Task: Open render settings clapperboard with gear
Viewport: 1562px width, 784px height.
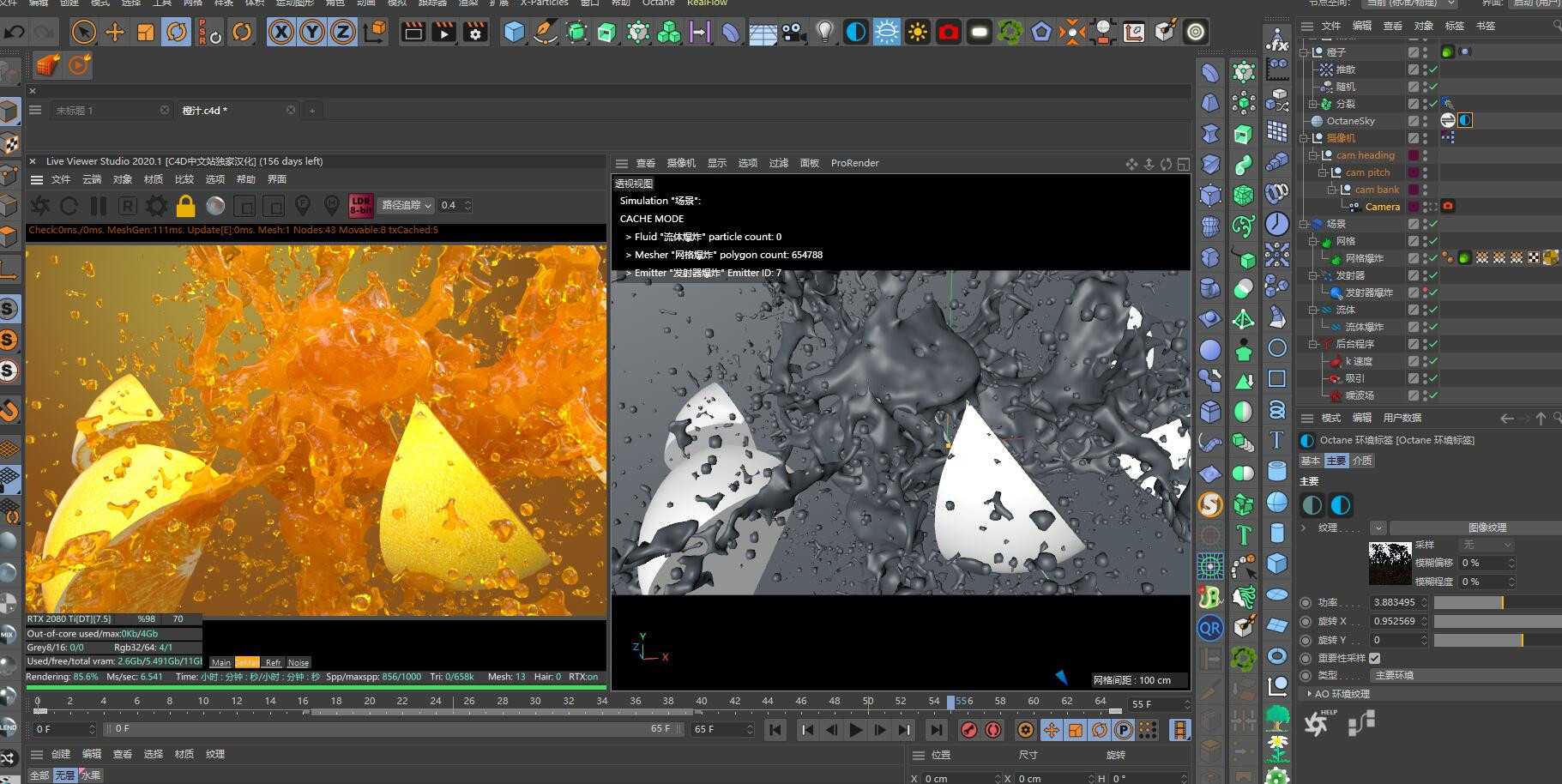Action: pos(474,33)
